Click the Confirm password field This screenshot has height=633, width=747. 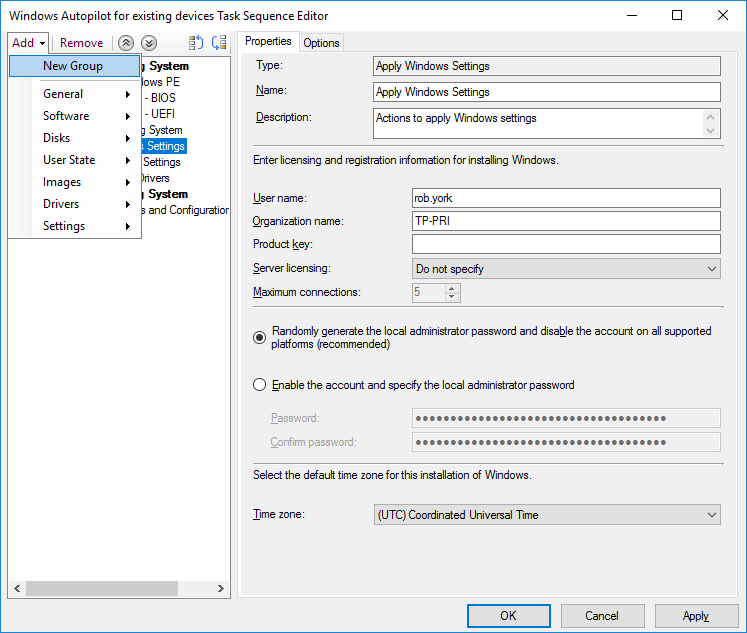pos(566,442)
